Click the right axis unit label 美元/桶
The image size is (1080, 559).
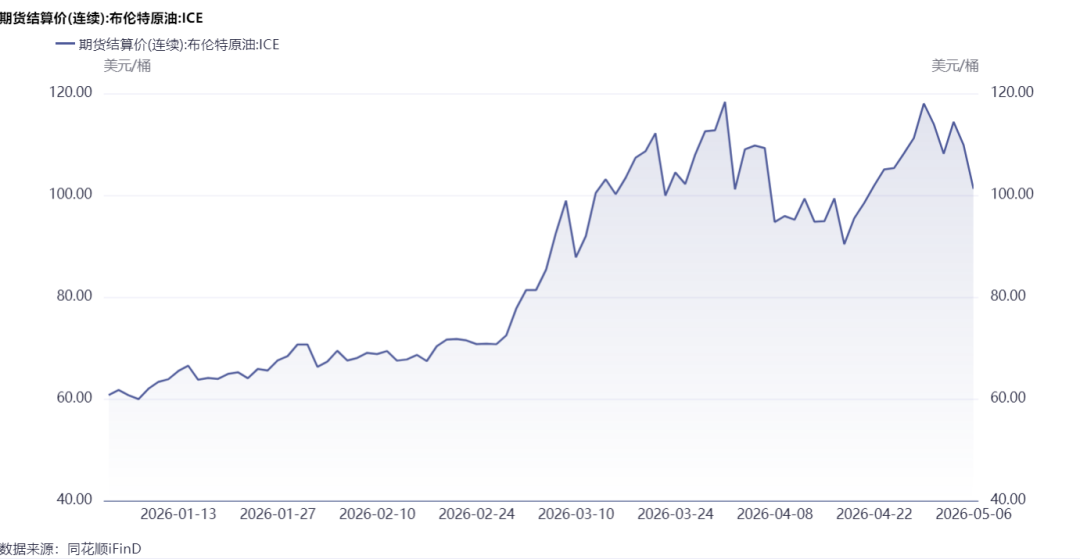955,66
